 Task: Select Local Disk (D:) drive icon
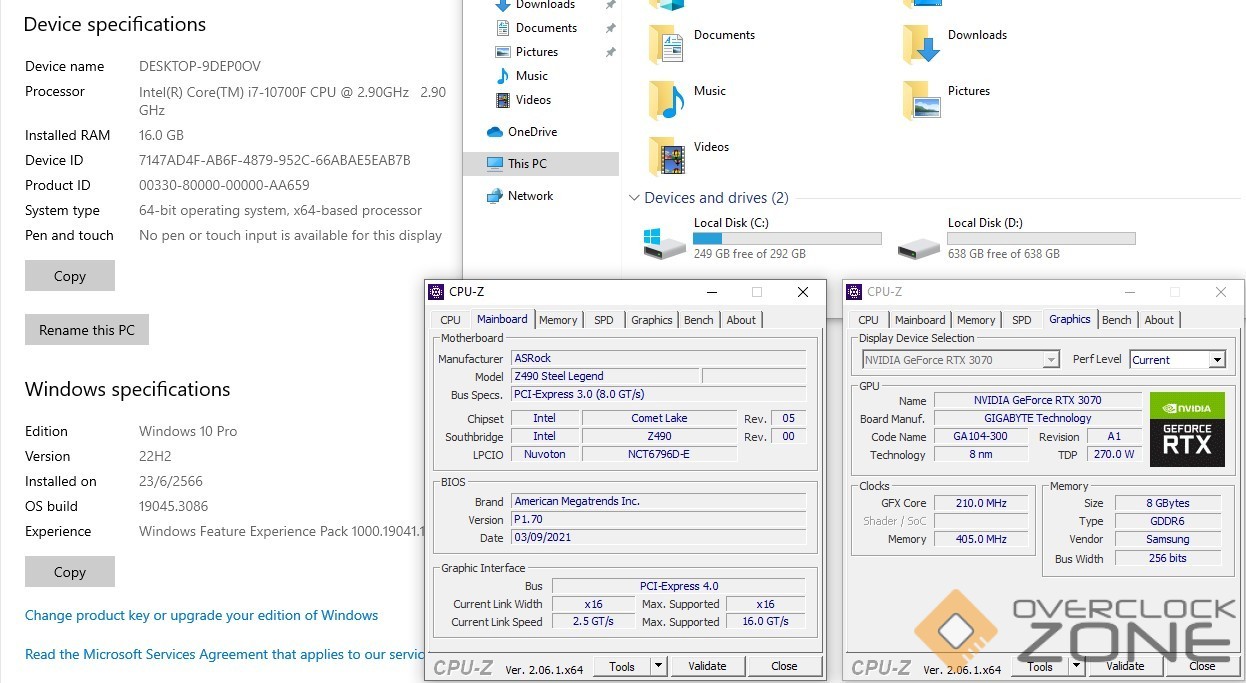pyautogui.click(x=919, y=246)
